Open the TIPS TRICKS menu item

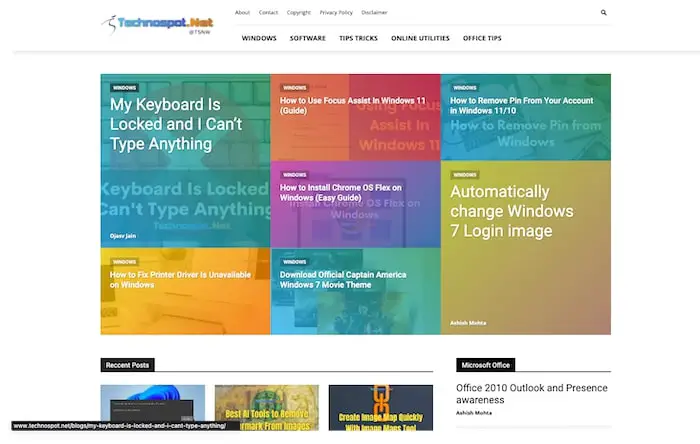pyautogui.click(x=358, y=38)
